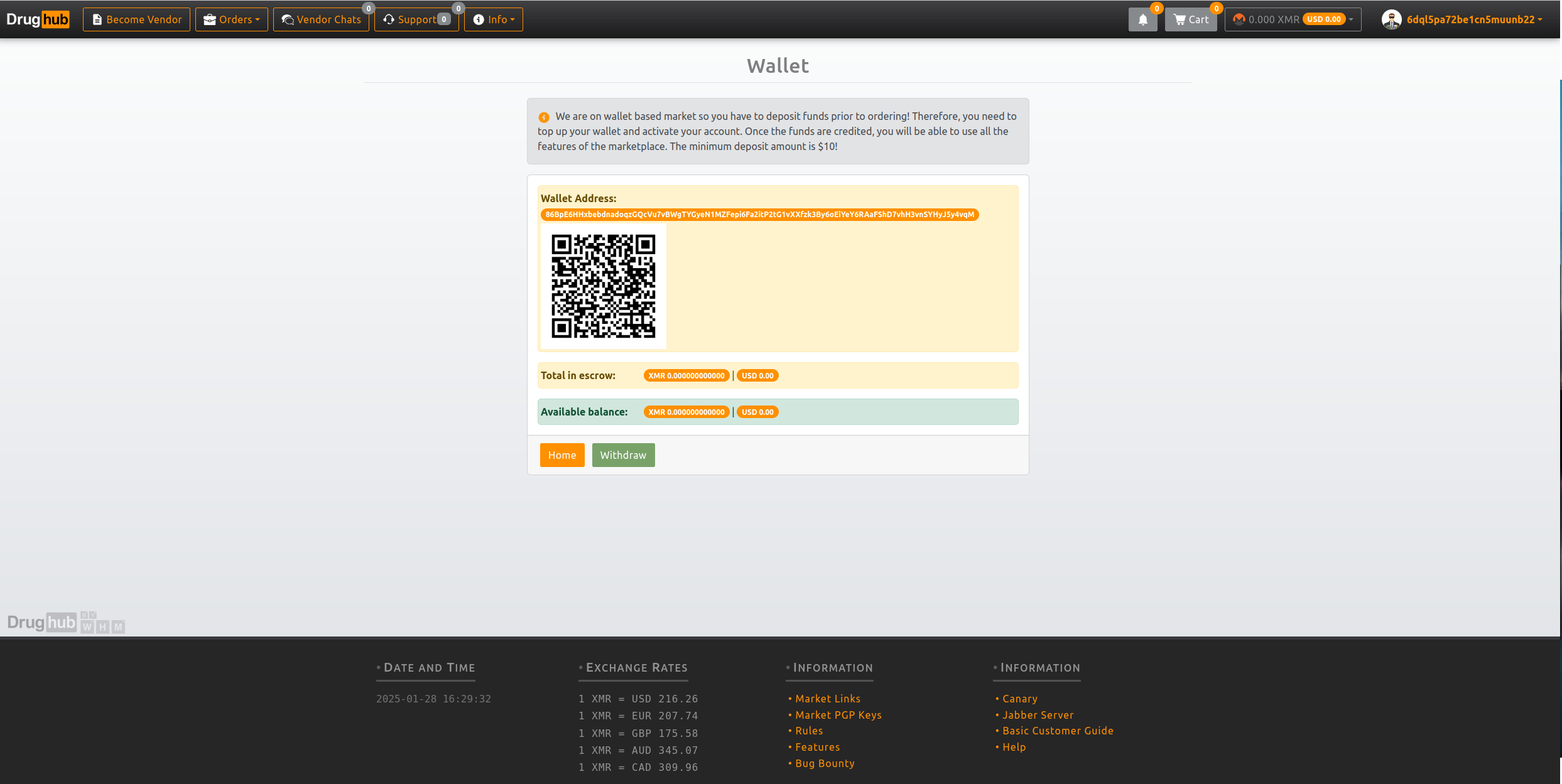Image resolution: width=1562 pixels, height=784 pixels.
Task: Expand the Orders dropdown menu
Action: [x=232, y=19]
